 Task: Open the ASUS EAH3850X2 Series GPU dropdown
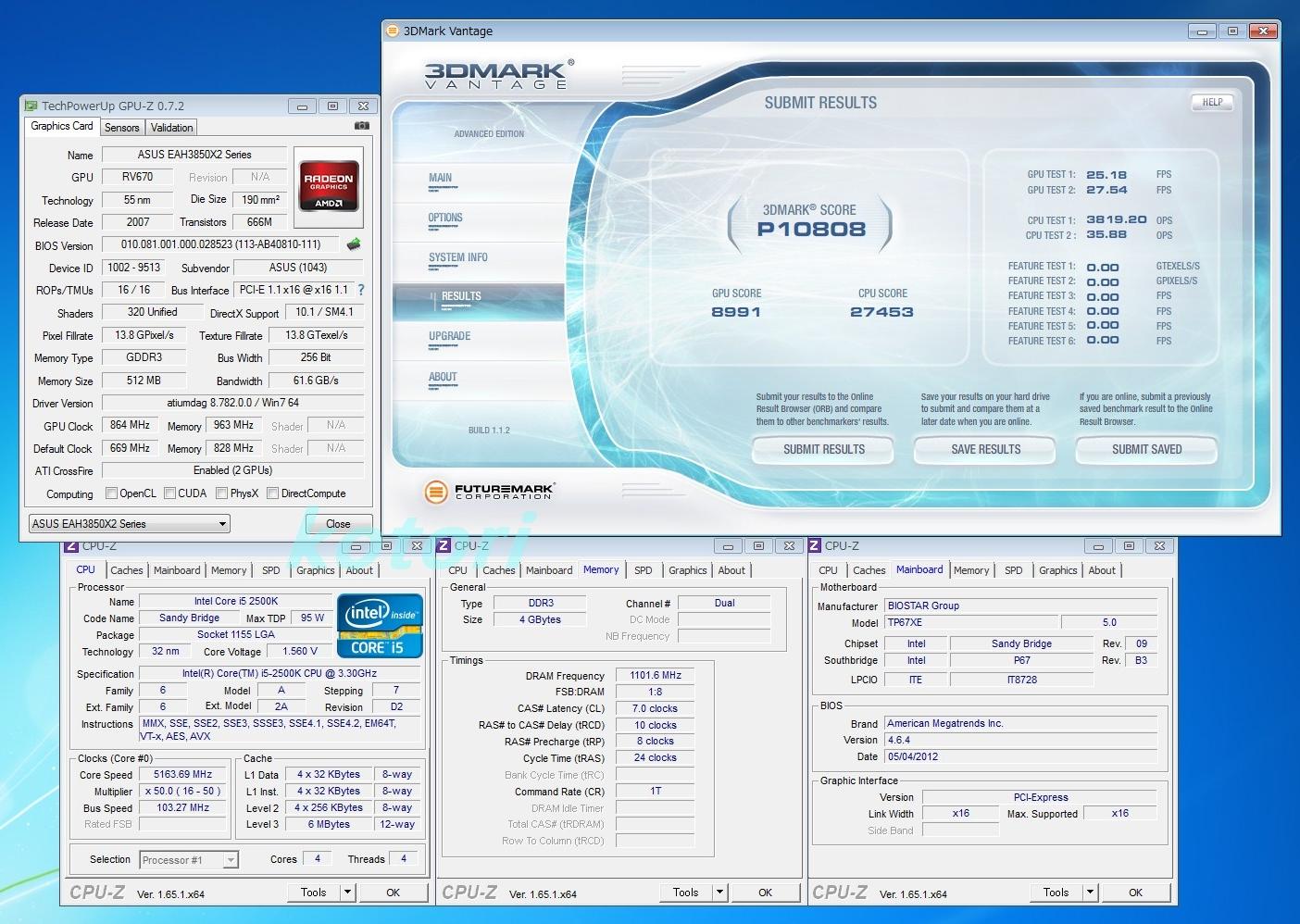pos(129,524)
